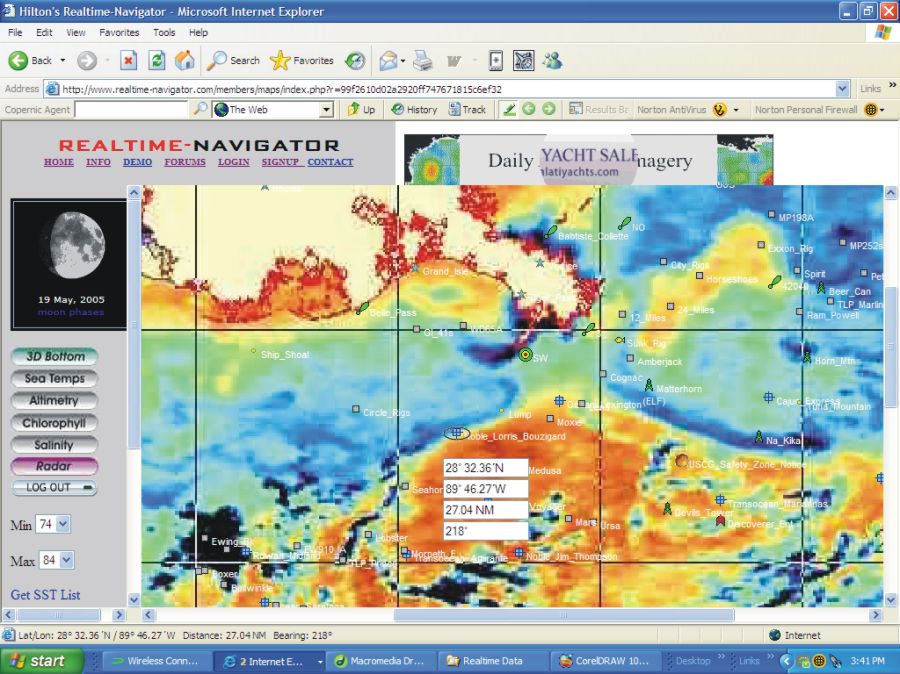The height and width of the screenshot is (674, 900).
Task: Expand Norton Personal Firewall dropdown arrow
Action: click(x=882, y=109)
